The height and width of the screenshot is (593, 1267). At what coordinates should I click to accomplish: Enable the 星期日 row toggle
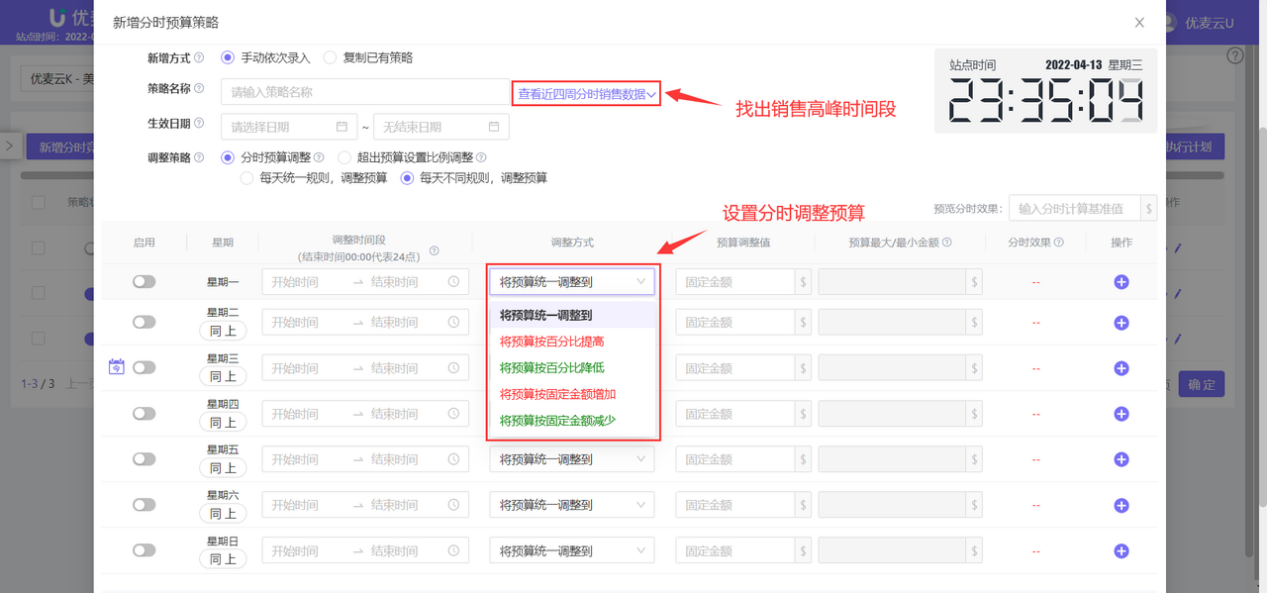143,549
